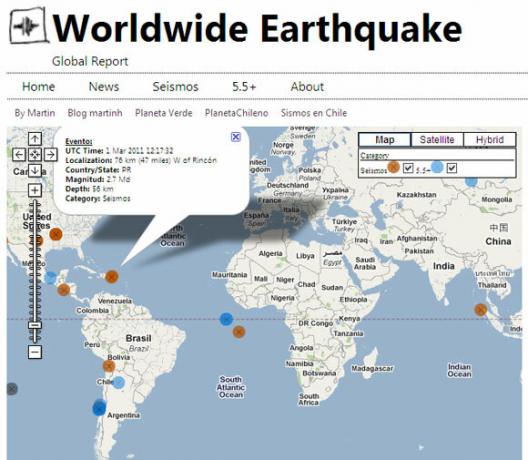
Task: Open the Home menu item
Action: pyautogui.click(x=38, y=87)
